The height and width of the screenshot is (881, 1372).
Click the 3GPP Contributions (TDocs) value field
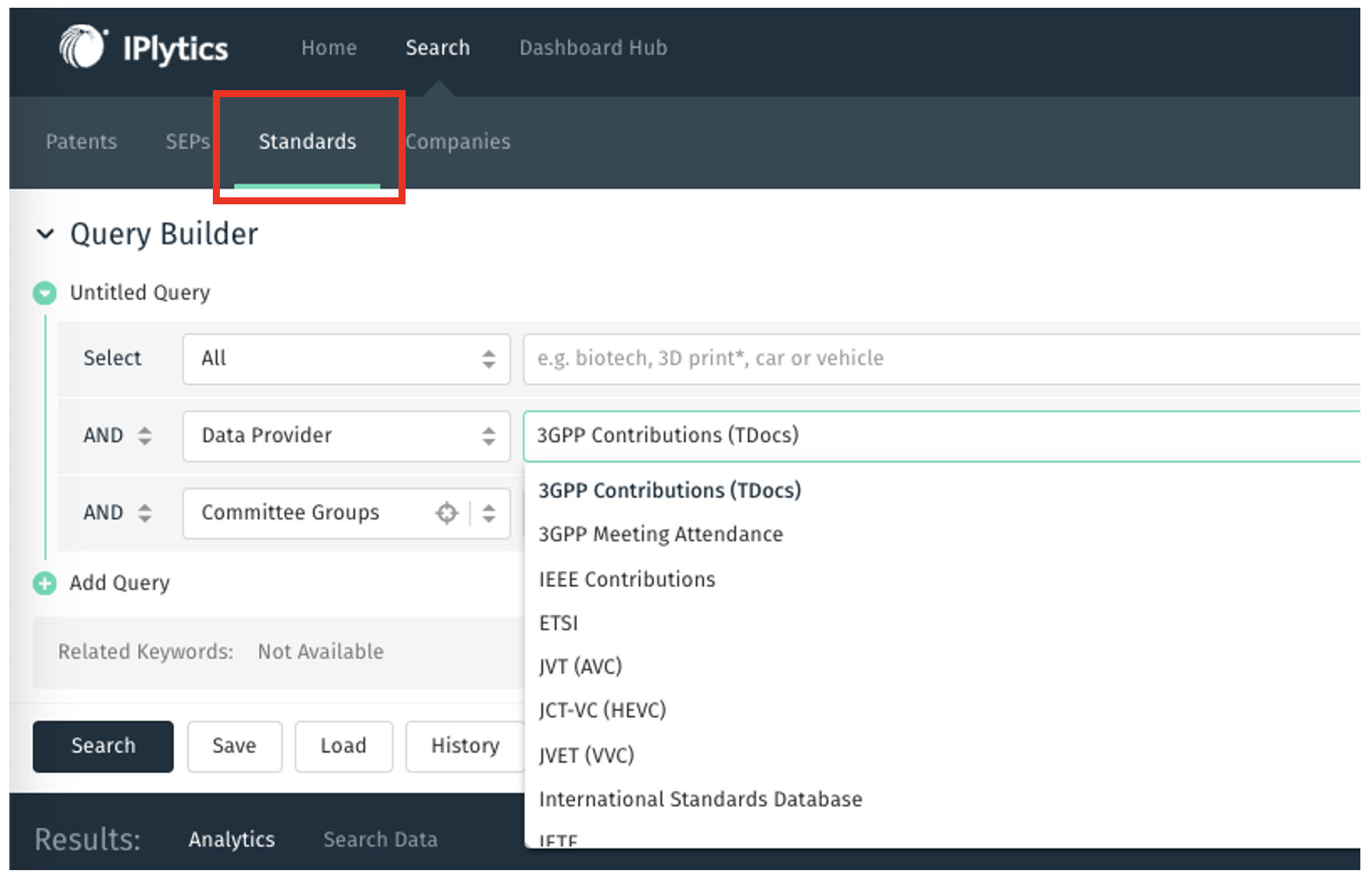(942, 436)
